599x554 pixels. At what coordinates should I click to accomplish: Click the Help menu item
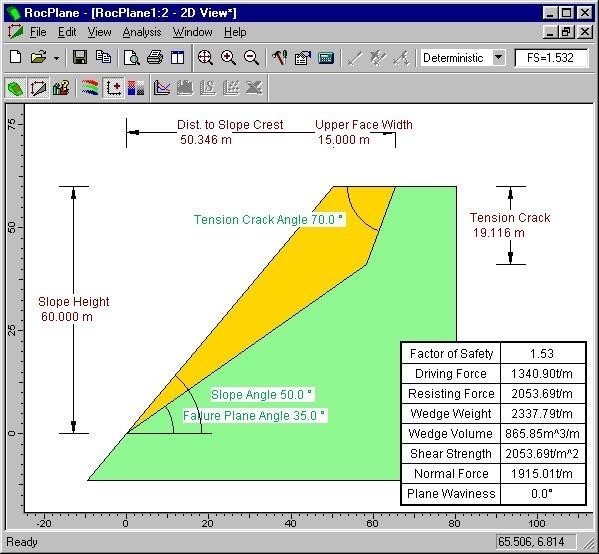(235, 32)
